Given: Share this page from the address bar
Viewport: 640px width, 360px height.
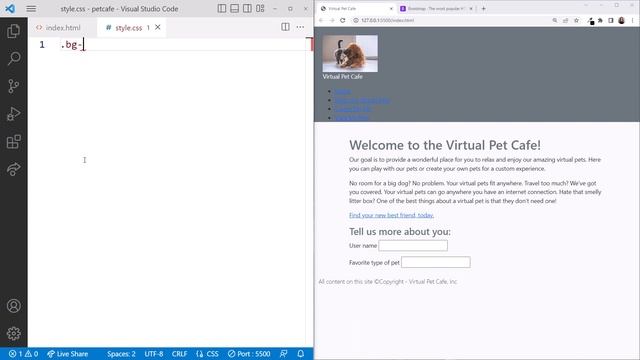Looking at the screenshot, I should coord(565,20).
